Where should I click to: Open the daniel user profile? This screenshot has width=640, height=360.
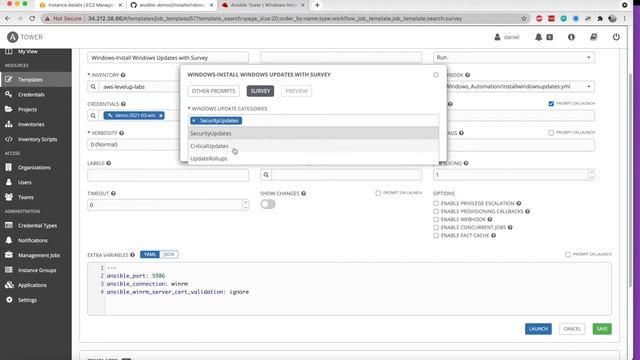tap(507, 37)
